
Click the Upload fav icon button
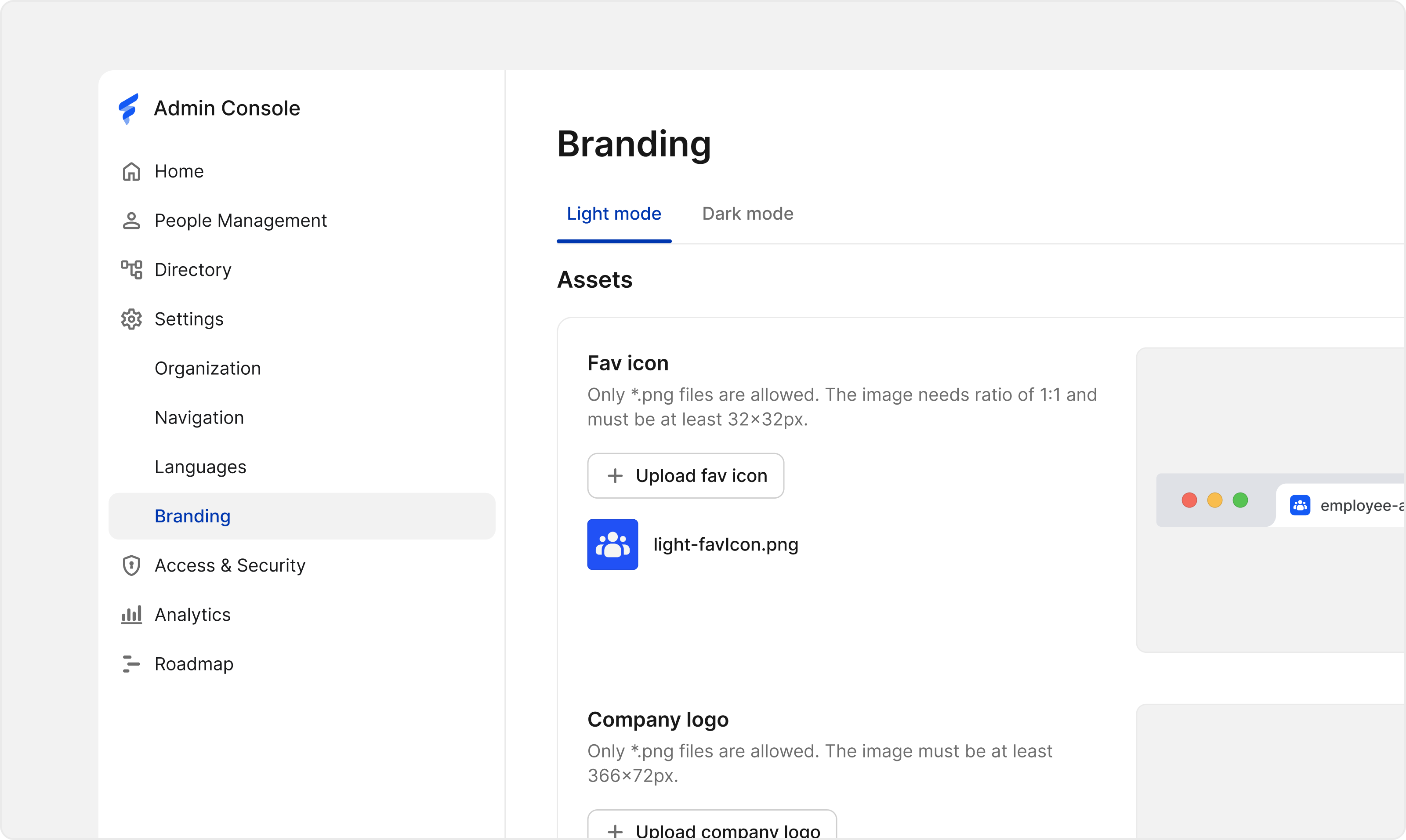[x=685, y=476]
